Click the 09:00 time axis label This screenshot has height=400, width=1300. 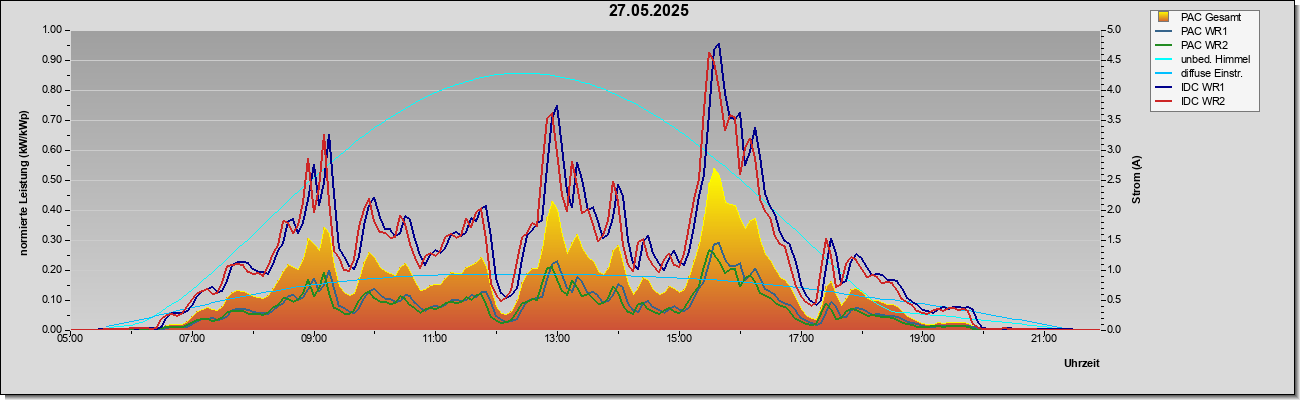(x=313, y=339)
